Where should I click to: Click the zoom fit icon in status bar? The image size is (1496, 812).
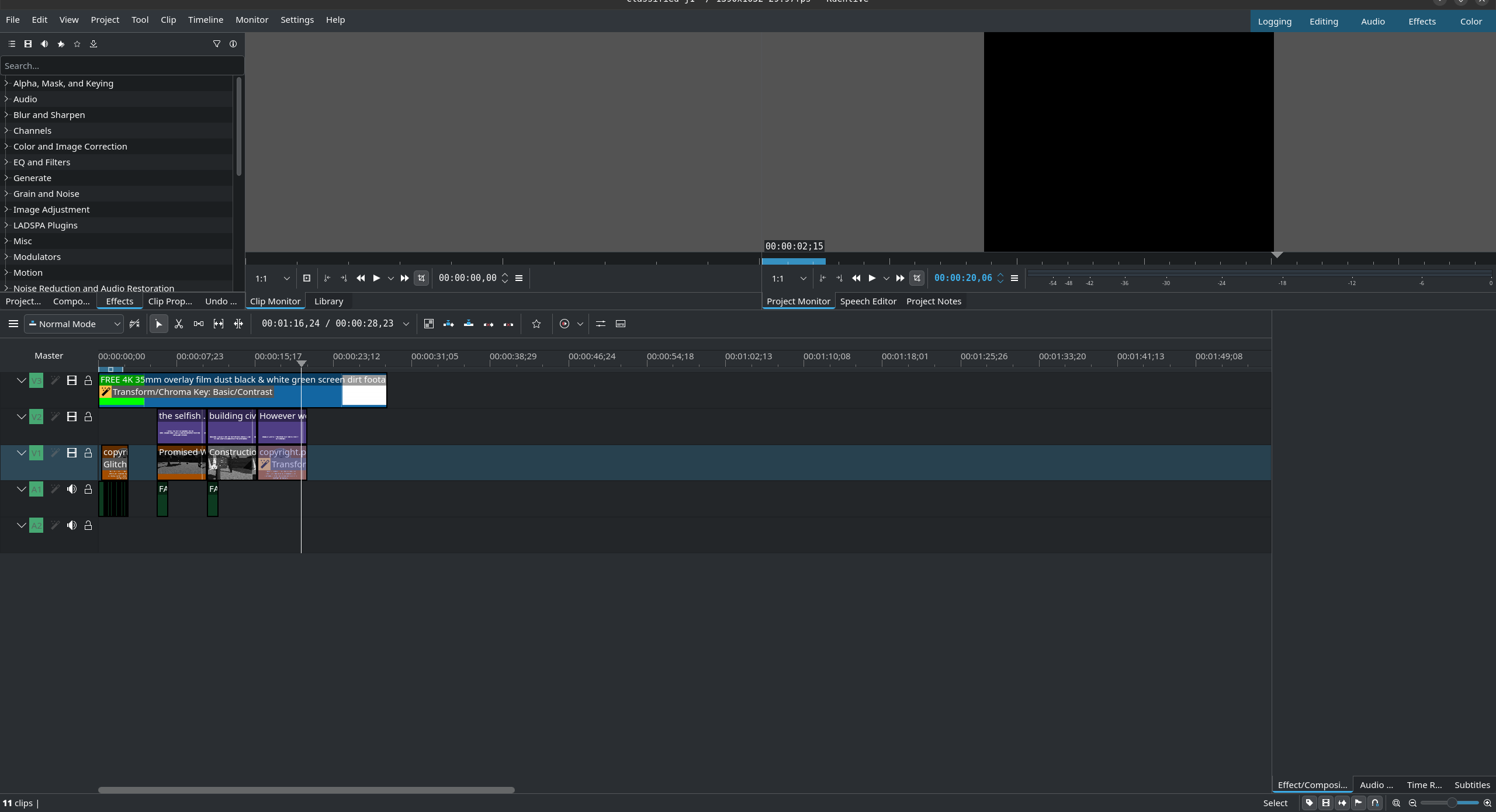tap(1396, 803)
